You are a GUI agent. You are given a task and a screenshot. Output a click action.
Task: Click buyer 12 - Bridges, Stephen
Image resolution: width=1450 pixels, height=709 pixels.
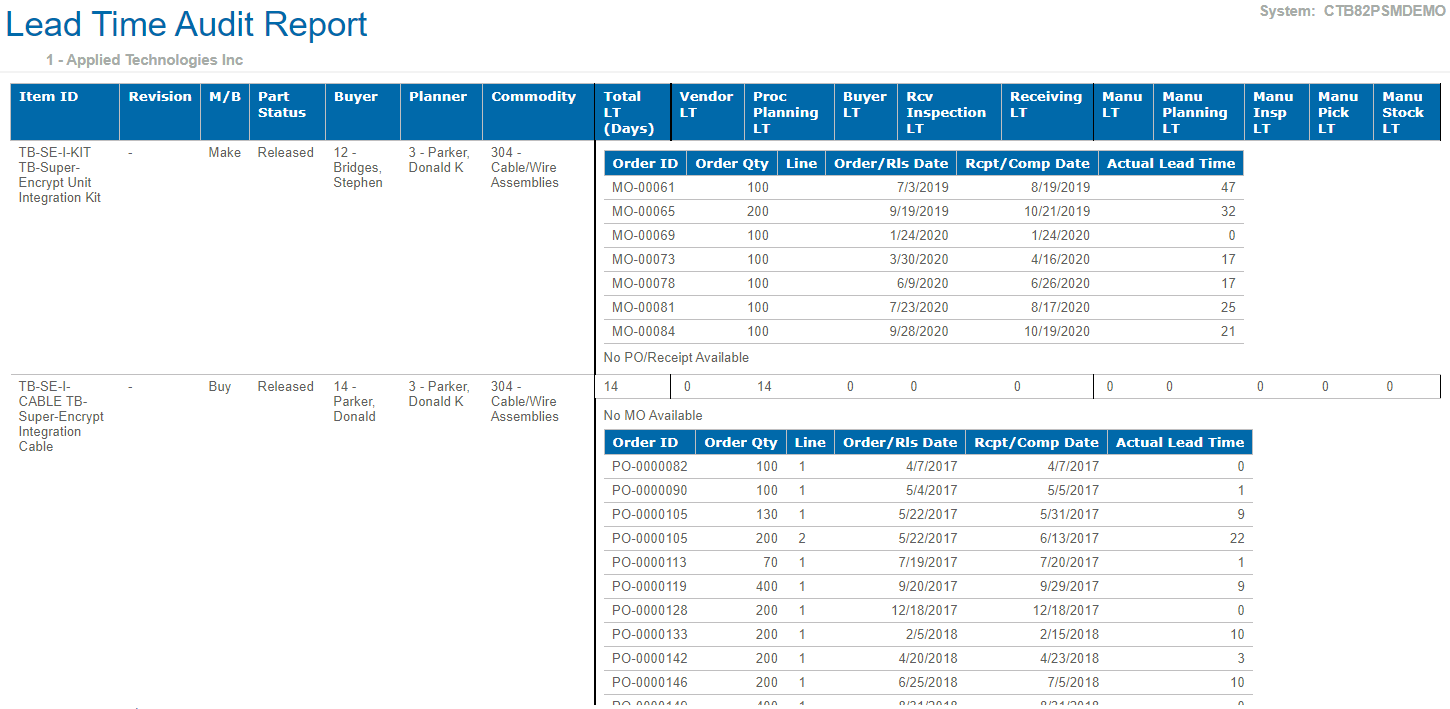point(358,168)
